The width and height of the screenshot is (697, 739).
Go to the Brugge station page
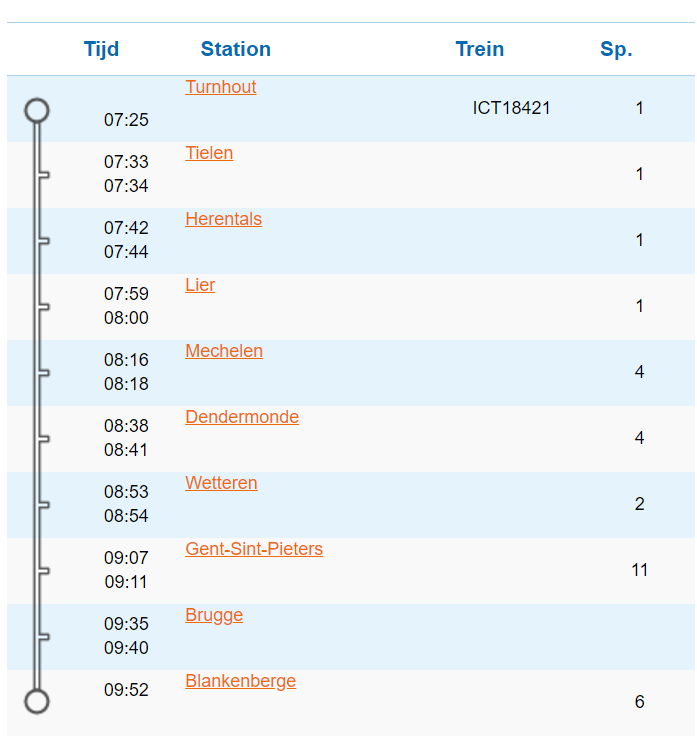pyautogui.click(x=214, y=615)
